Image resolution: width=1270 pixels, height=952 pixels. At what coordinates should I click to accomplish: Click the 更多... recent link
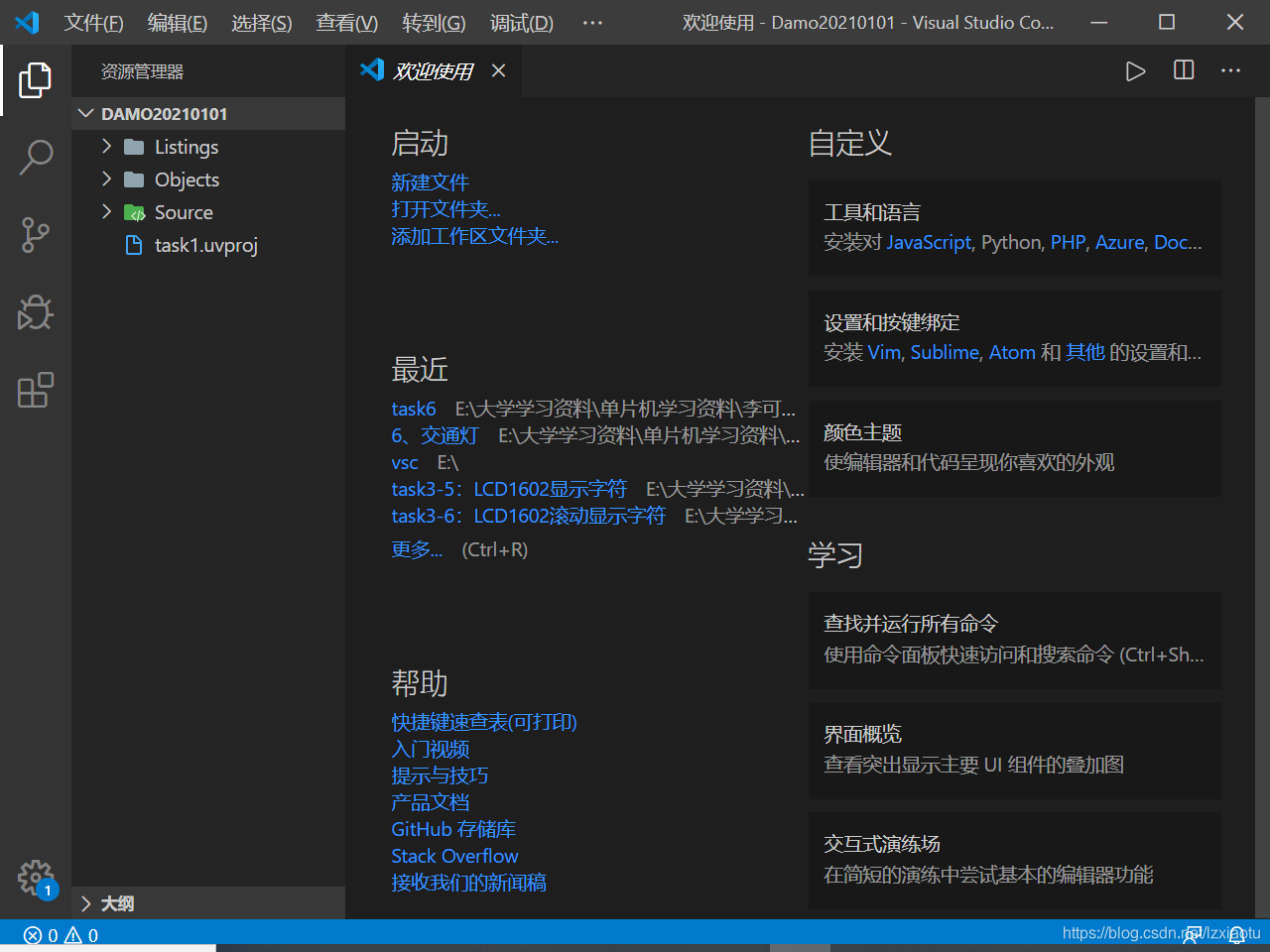click(417, 549)
